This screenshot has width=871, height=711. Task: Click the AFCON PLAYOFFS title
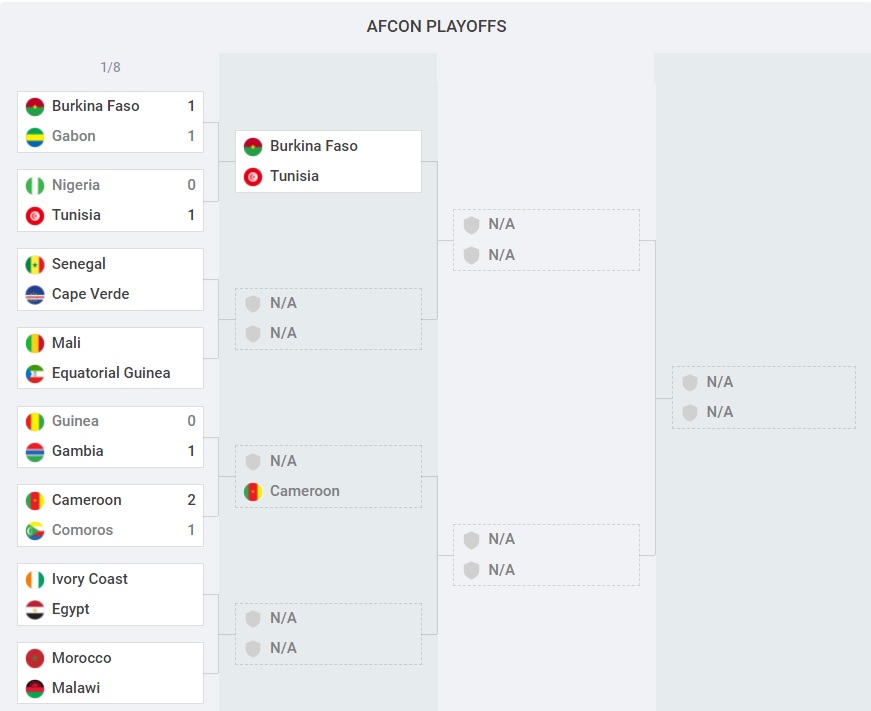tap(436, 26)
